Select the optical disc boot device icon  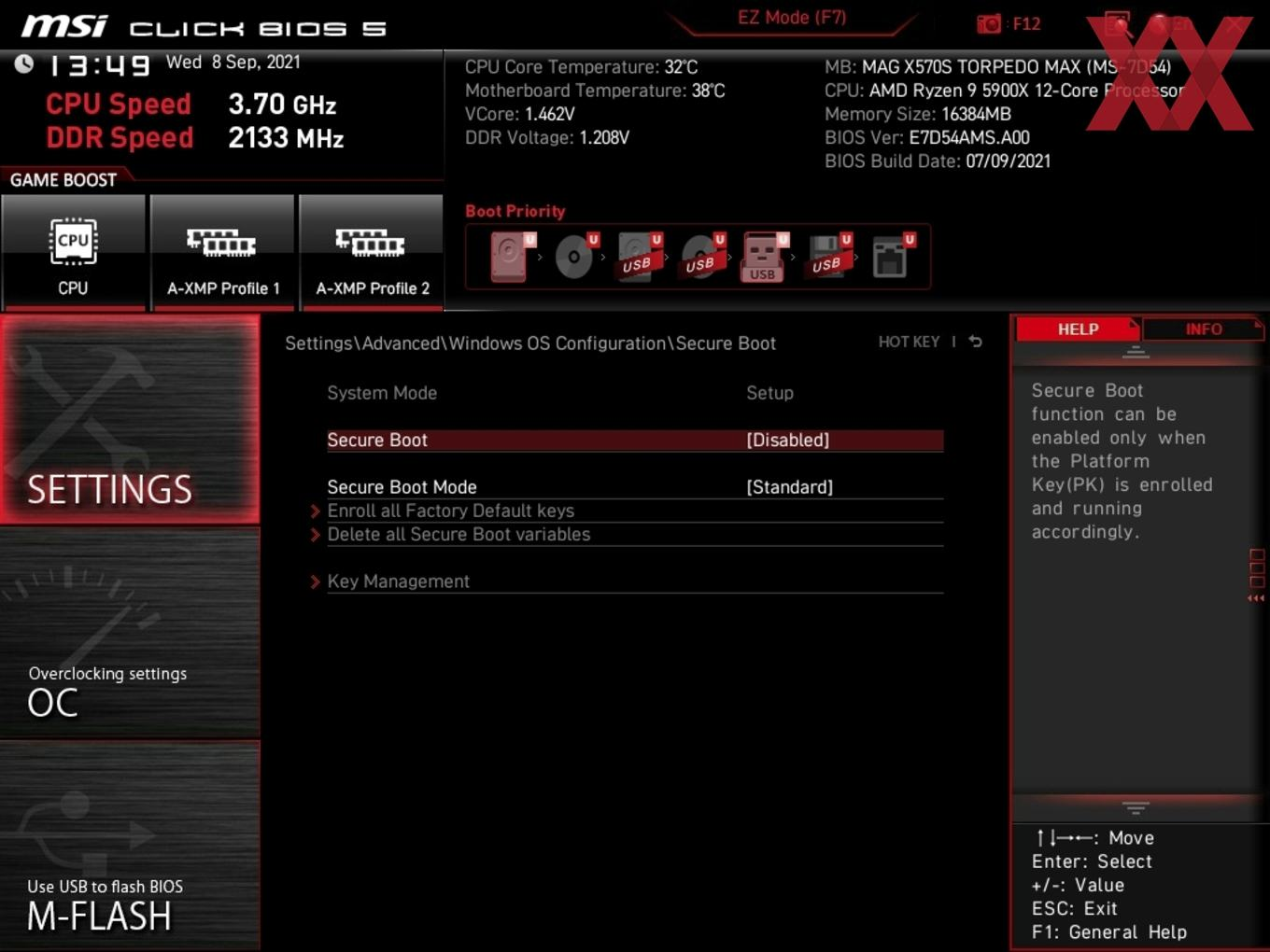(x=576, y=257)
